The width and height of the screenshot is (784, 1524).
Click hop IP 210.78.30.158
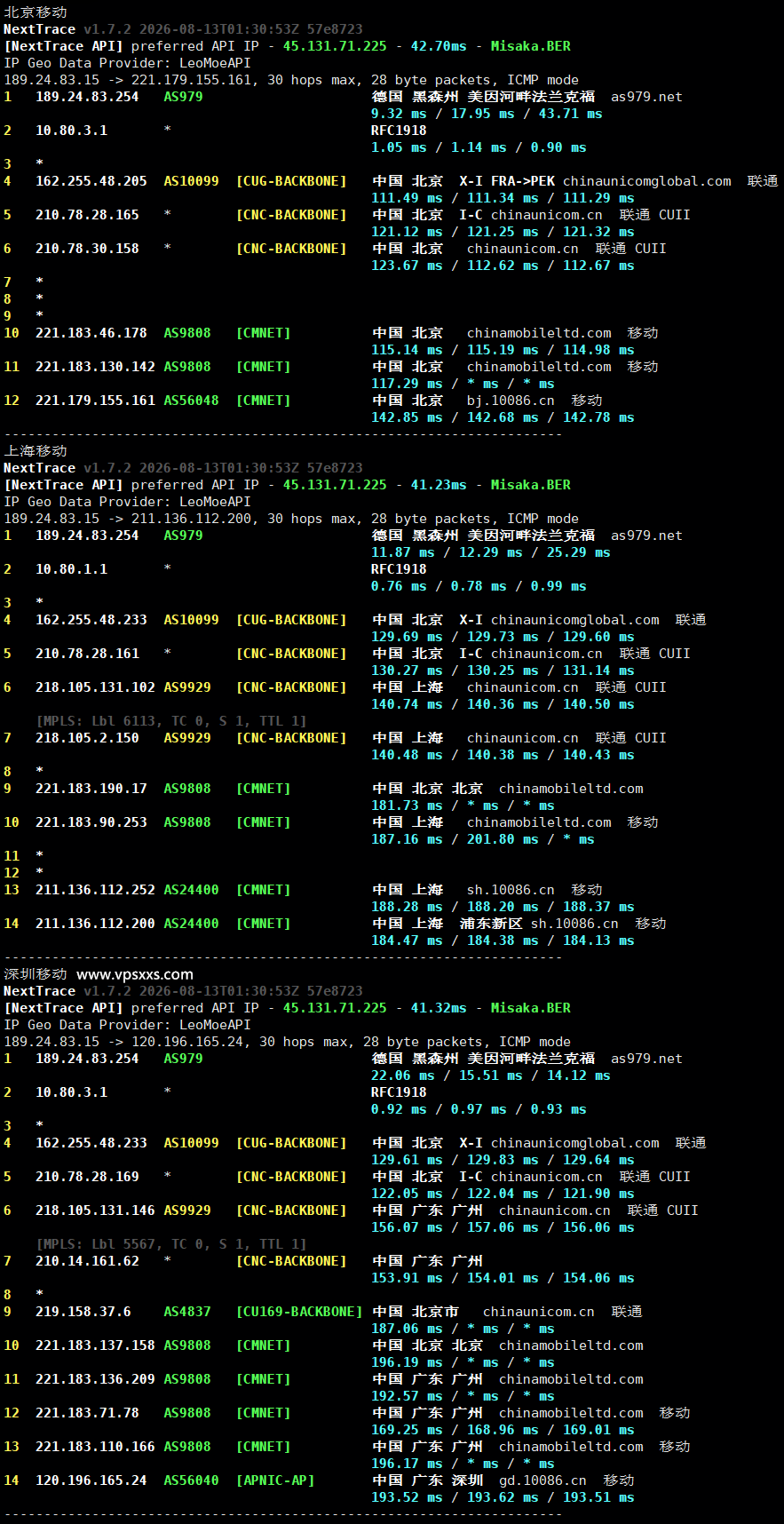pyautogui.click(x=87, y=249)
